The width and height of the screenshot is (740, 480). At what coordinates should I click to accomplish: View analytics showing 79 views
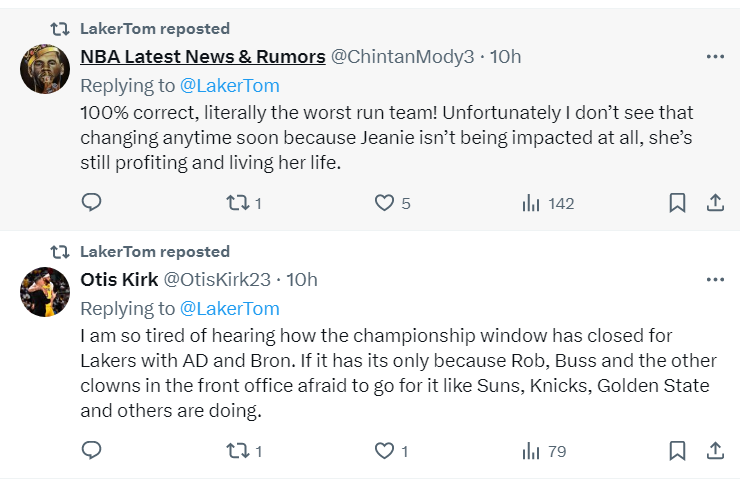coord(531,451)
